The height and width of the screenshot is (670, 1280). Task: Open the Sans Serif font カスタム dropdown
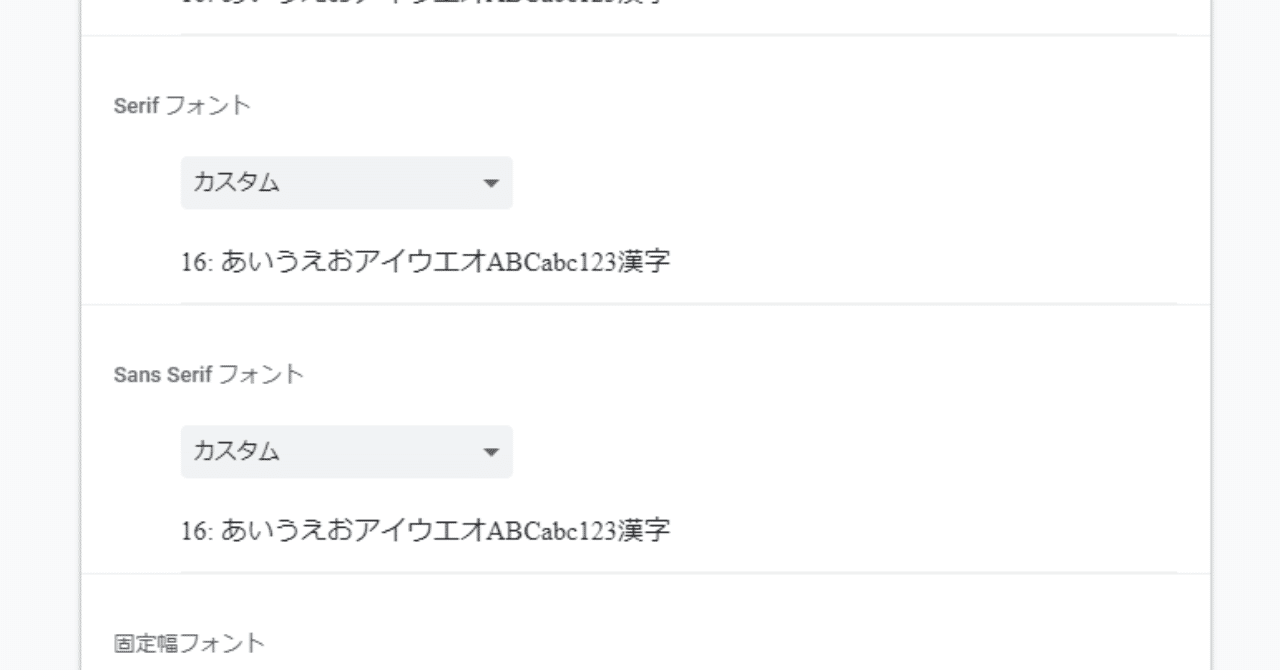pyautogui.click(x=346, y=452)
